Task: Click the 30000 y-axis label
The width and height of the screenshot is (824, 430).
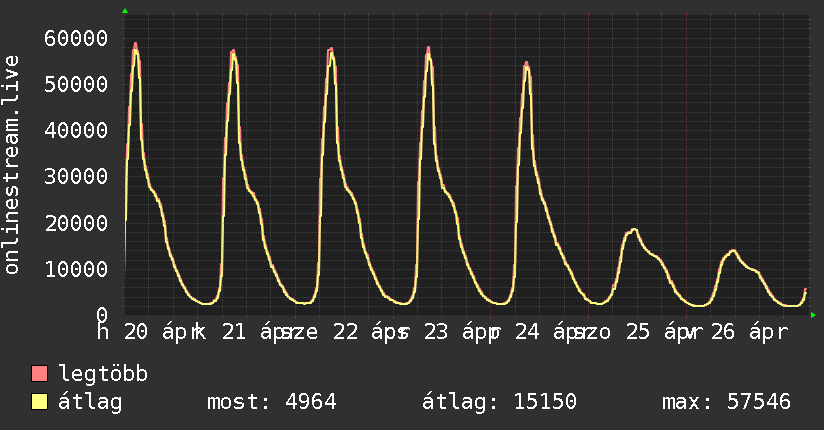Action: coord(76,176)
